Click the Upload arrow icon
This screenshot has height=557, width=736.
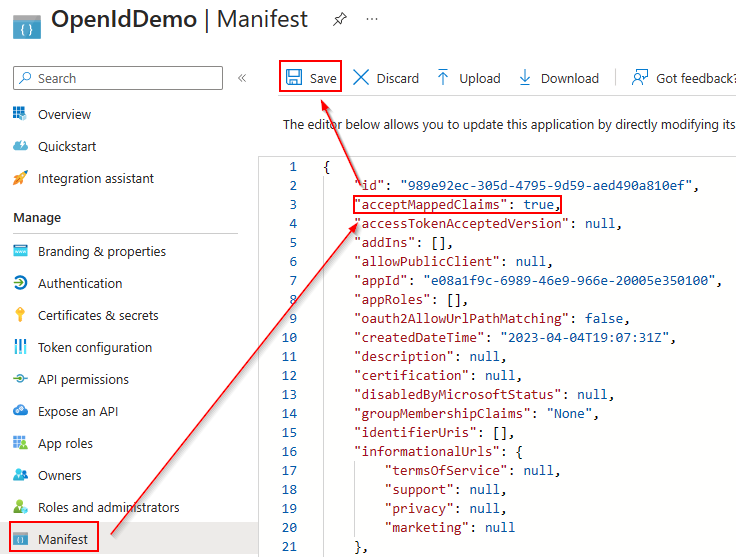pos(443,78)
